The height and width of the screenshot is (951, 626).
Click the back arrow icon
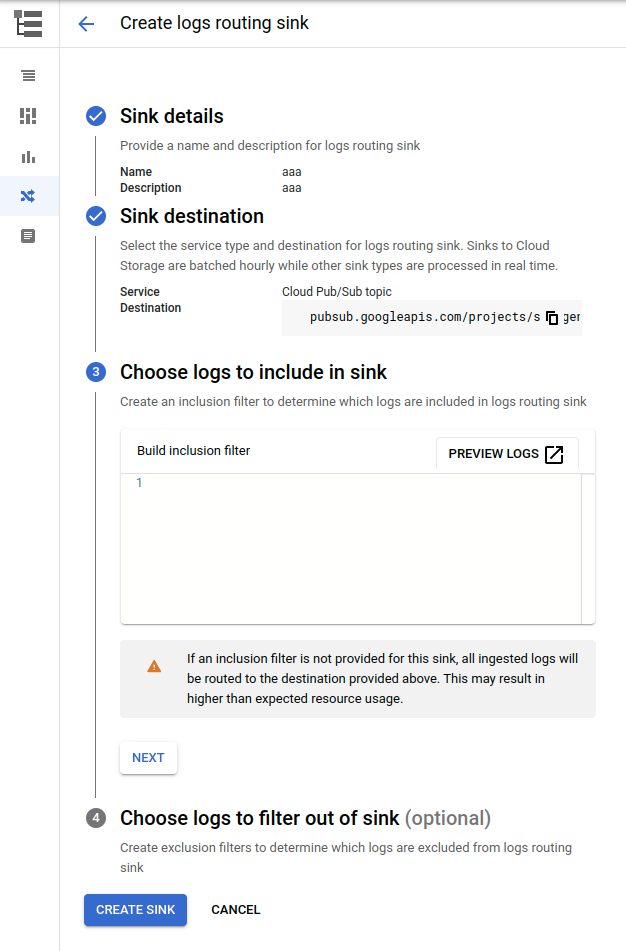click(x=86, y=24)
